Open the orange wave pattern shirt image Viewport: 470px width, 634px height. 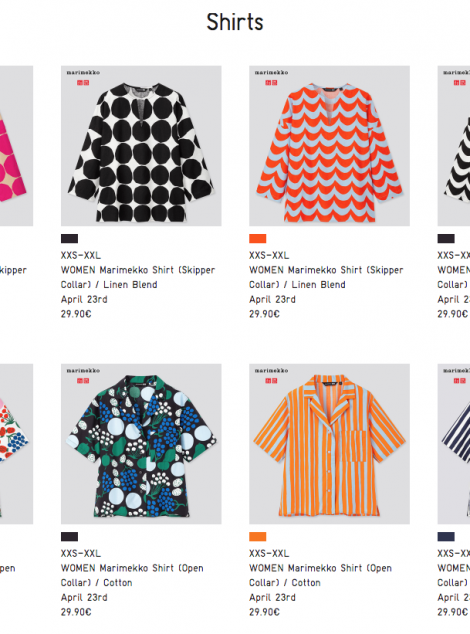(329, 146)
